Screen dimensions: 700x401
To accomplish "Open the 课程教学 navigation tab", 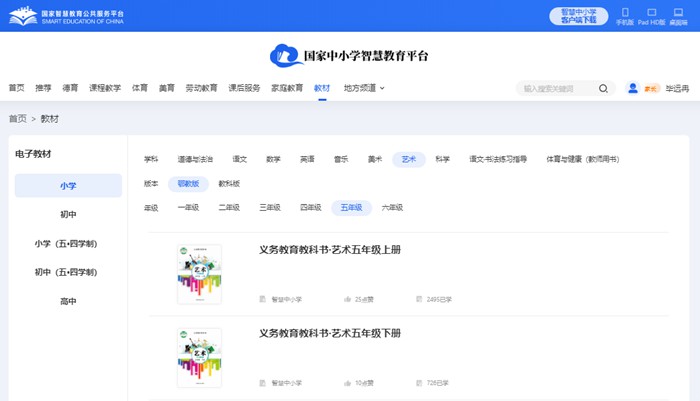I will pos(105,88).
